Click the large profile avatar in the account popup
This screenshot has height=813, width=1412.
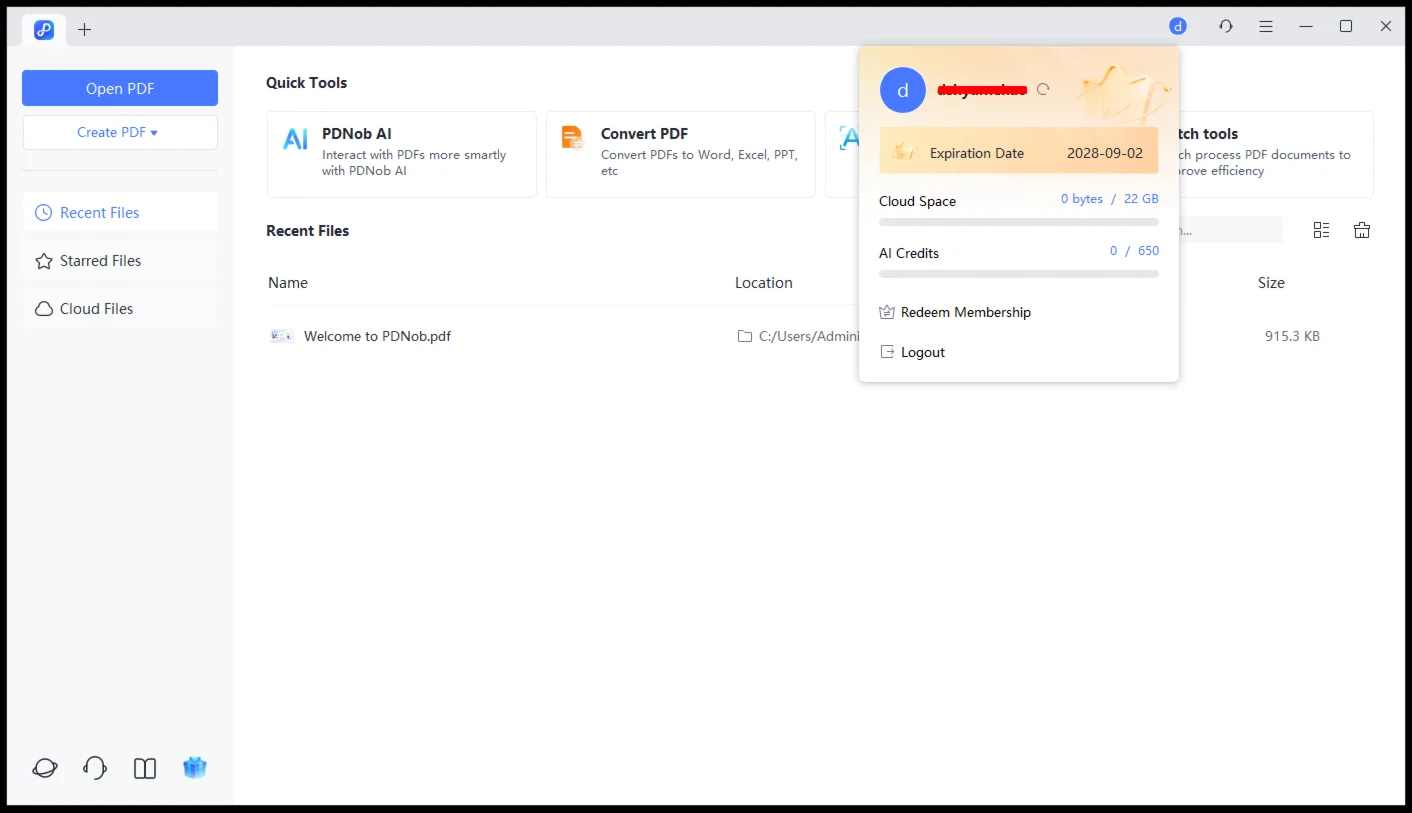[903, 90]
